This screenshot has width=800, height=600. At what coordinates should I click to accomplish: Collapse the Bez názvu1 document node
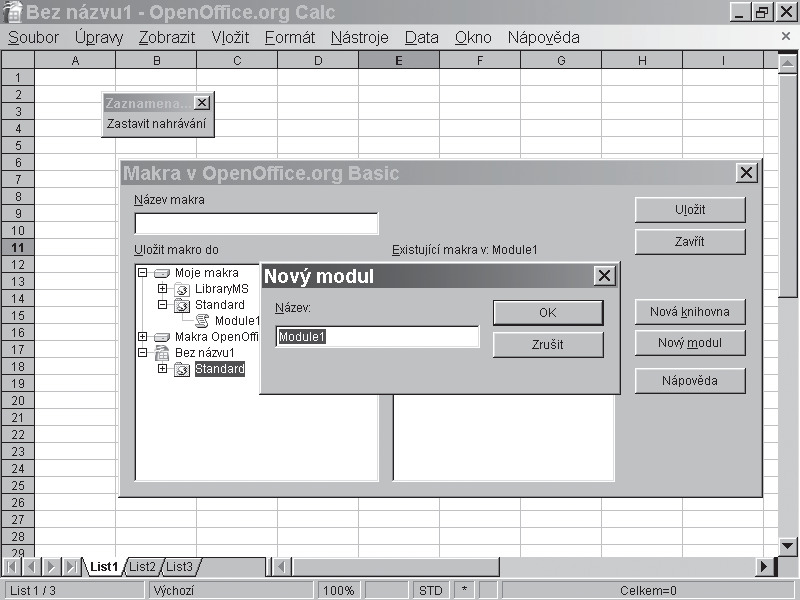click(x=142, y=353)
